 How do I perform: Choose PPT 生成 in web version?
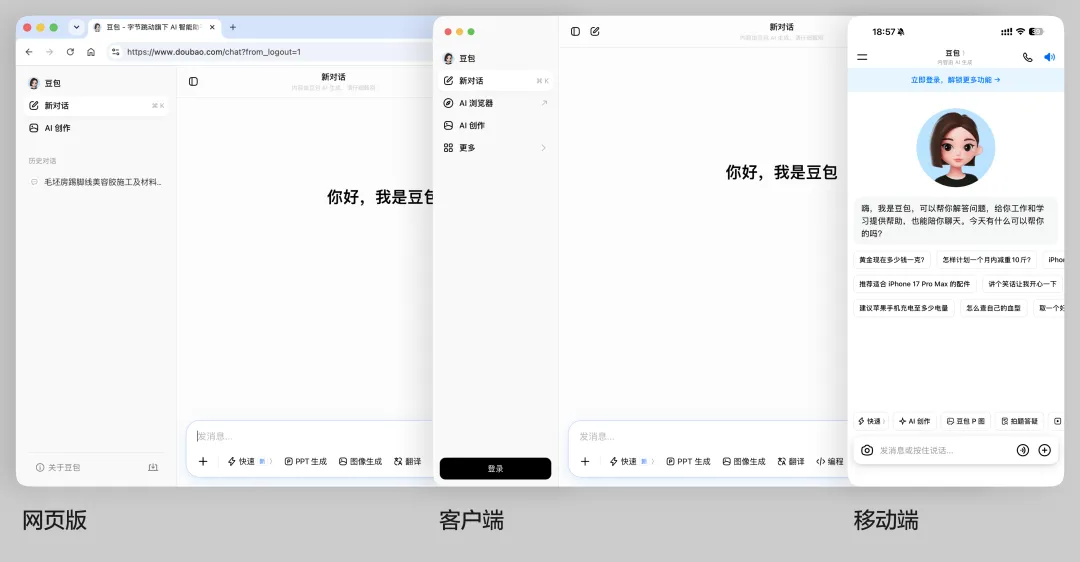(306, 461)
